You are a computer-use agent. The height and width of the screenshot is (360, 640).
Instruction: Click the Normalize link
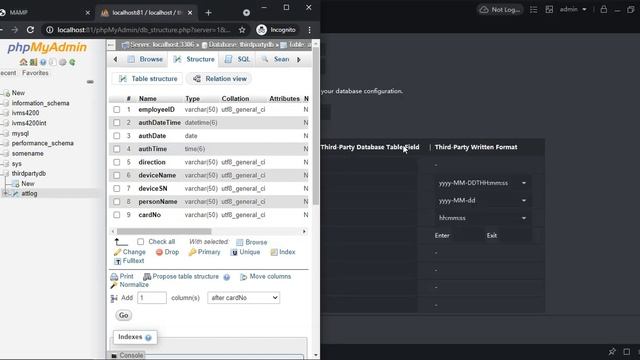(129, 284)
